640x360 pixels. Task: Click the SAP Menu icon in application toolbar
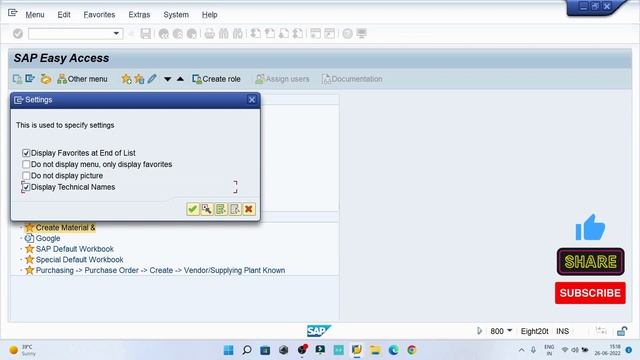30,79
